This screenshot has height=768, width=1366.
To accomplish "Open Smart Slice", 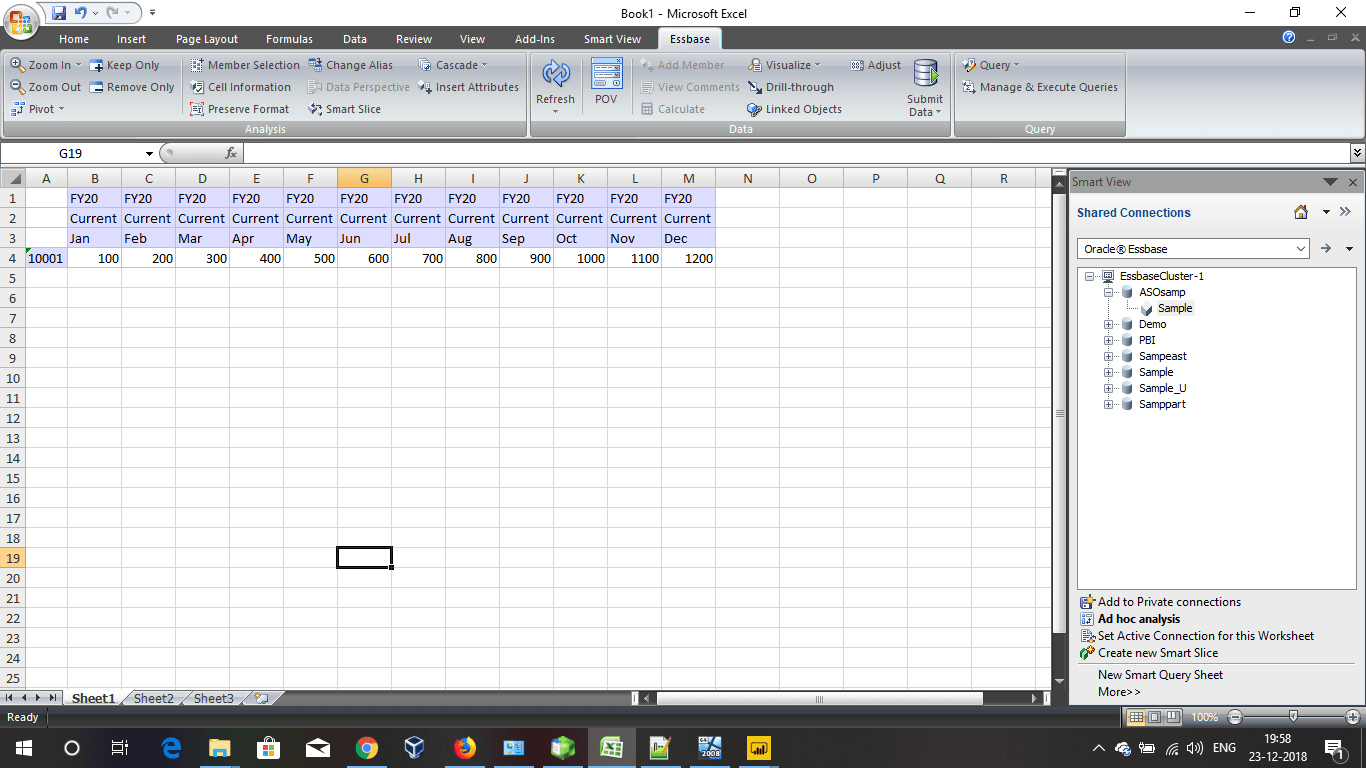I will tap(345, 109).
